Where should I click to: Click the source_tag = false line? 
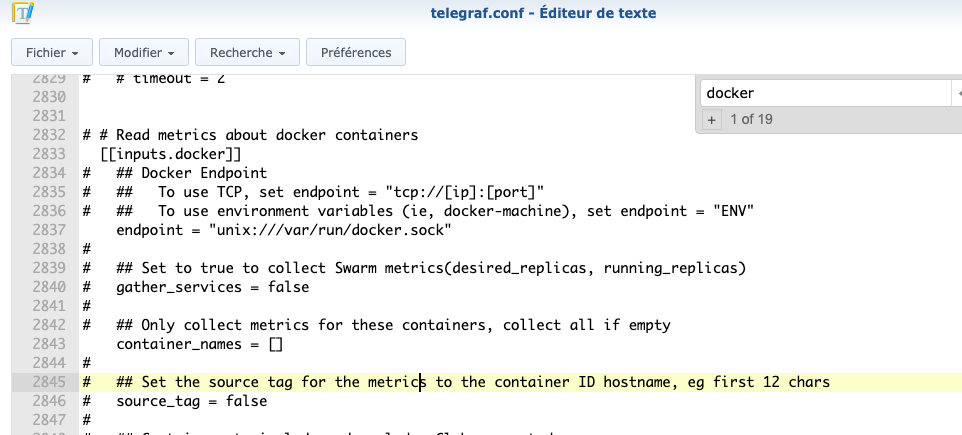(x=191, y=401)
